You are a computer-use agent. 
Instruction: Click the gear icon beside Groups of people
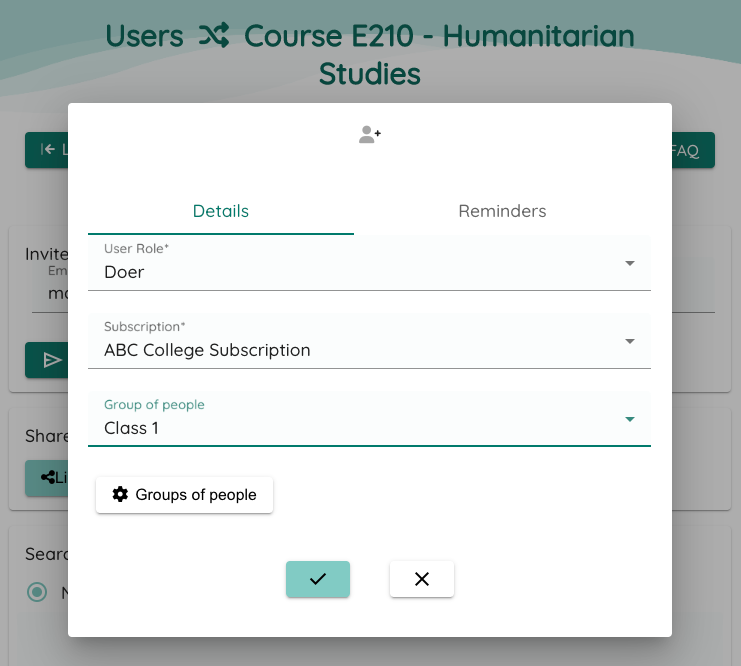[x=120, y=494]
